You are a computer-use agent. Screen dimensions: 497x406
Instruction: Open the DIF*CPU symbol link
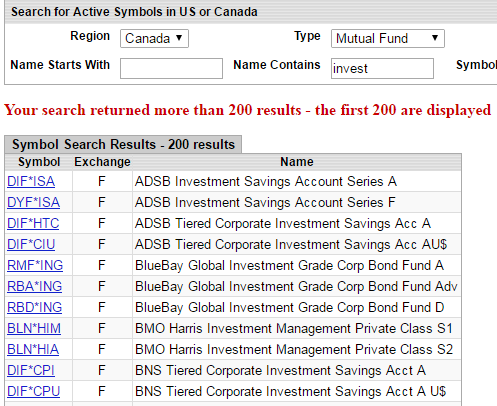(x=33, y=392)
